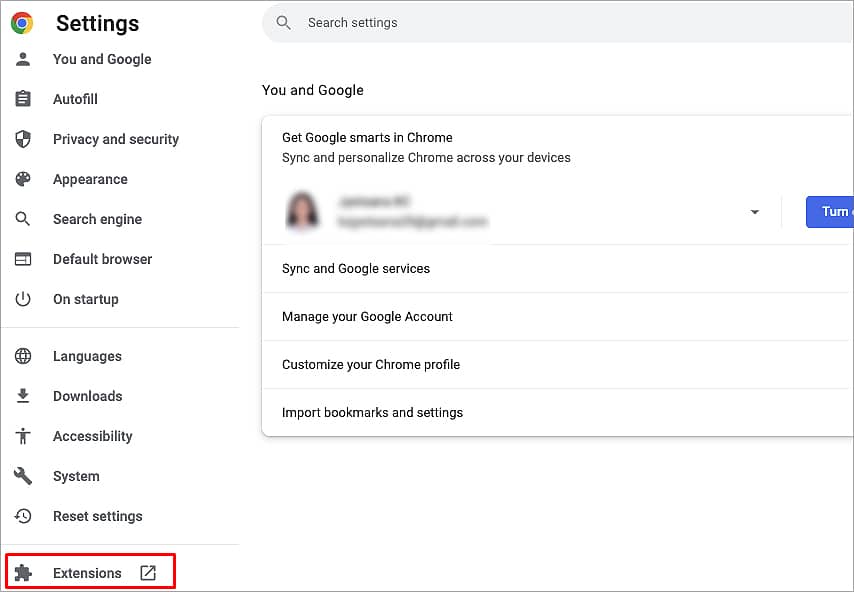This screenshot has height=592, width=854.
Task: Click the open-in-new-tab icon beside Extensions
Action: coord(148,572)
